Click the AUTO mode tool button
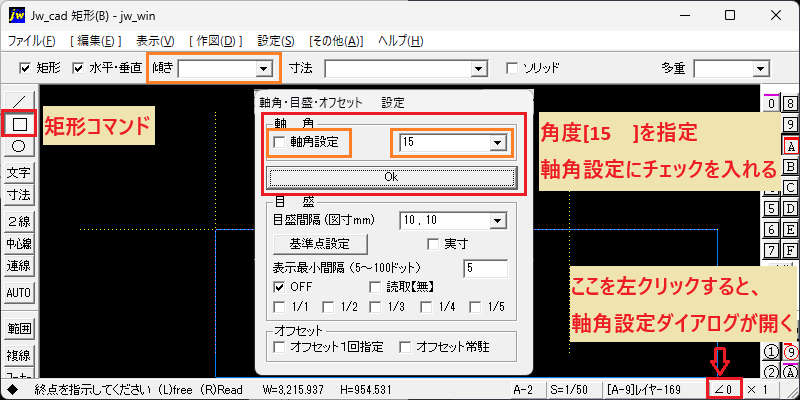 [19, 293]
